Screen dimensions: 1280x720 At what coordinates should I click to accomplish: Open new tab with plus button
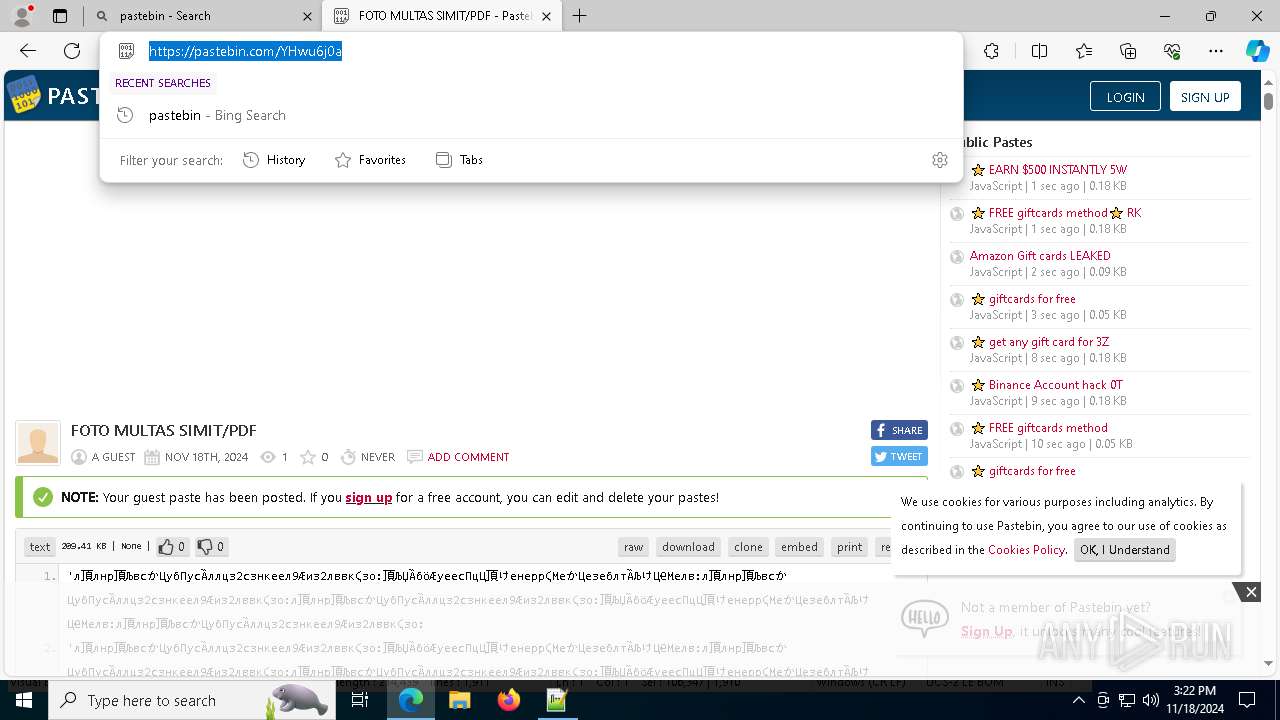pyautogui.click(x=579, y=16)
